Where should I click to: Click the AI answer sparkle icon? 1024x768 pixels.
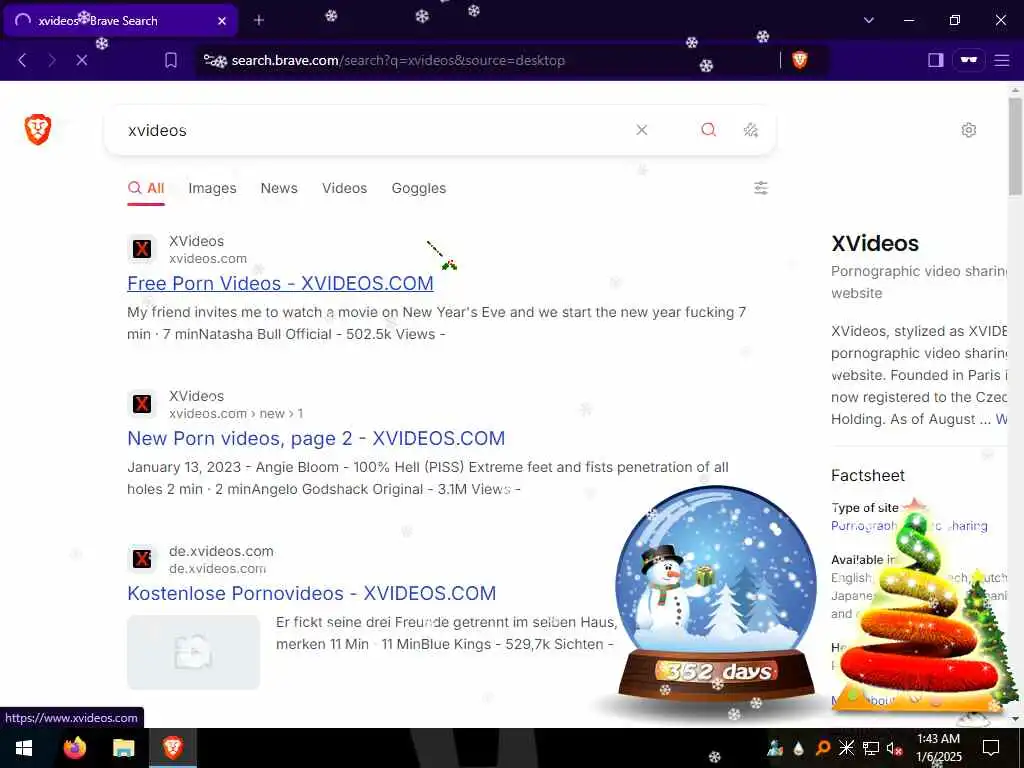751,130
